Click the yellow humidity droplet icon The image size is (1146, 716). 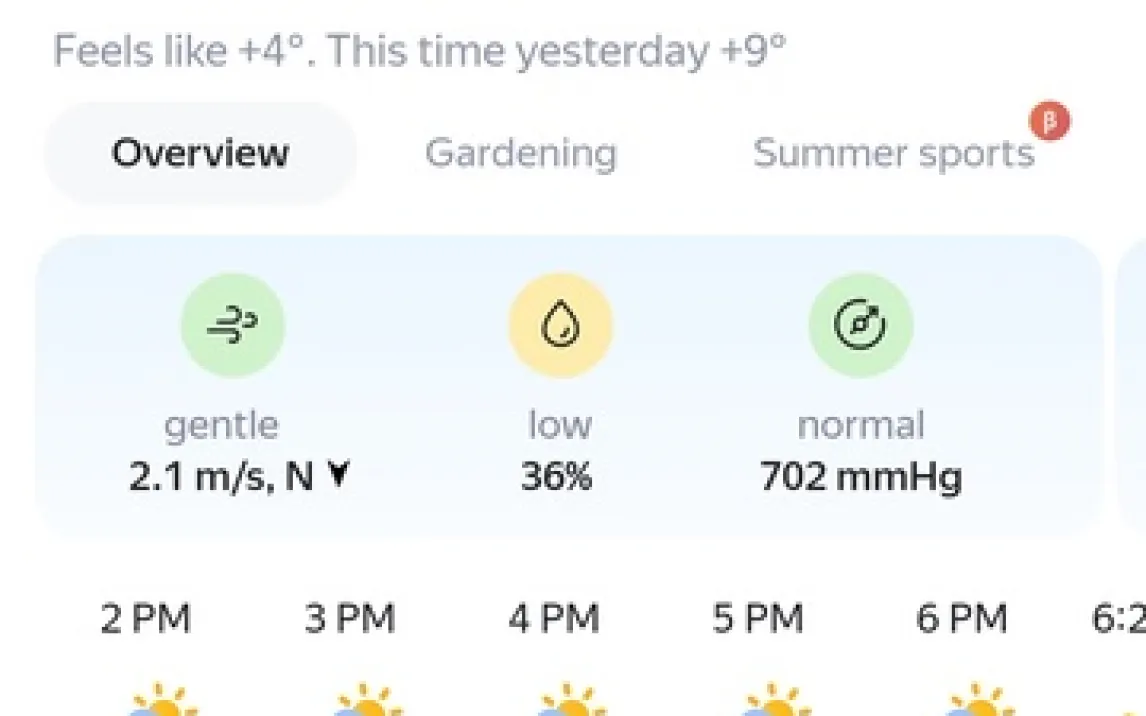(x=560, y=325)
